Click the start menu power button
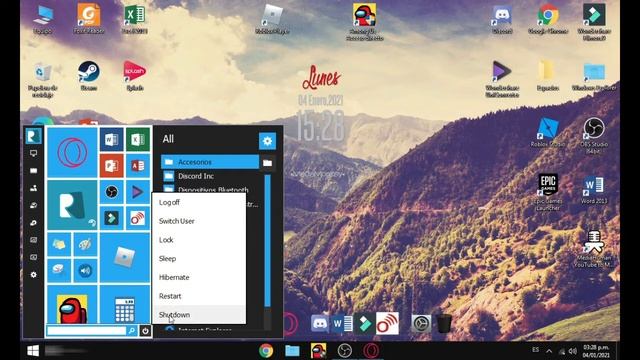The image size is (640, 360). point(145,331)
